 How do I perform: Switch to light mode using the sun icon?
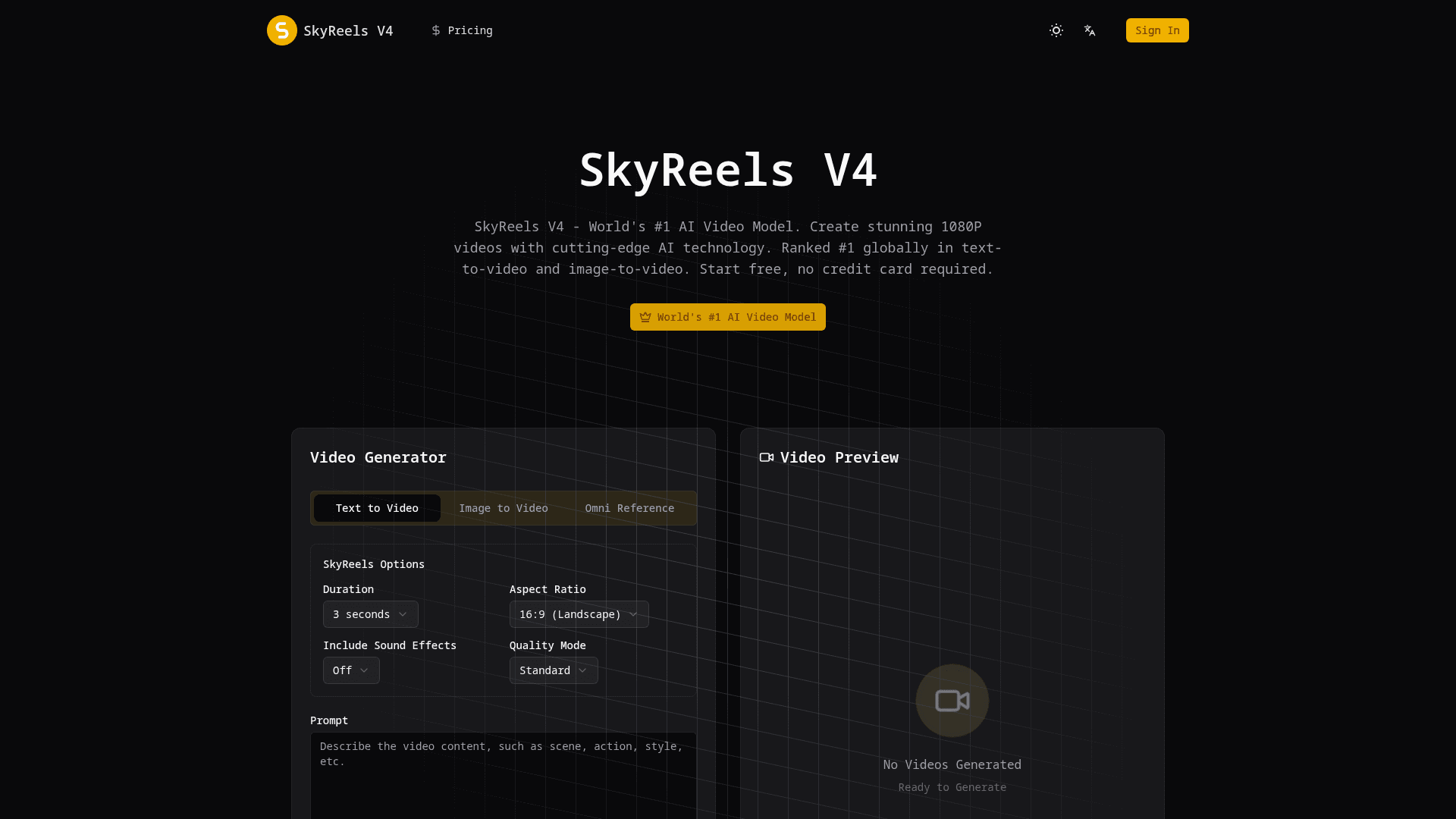coord(1056,30)
